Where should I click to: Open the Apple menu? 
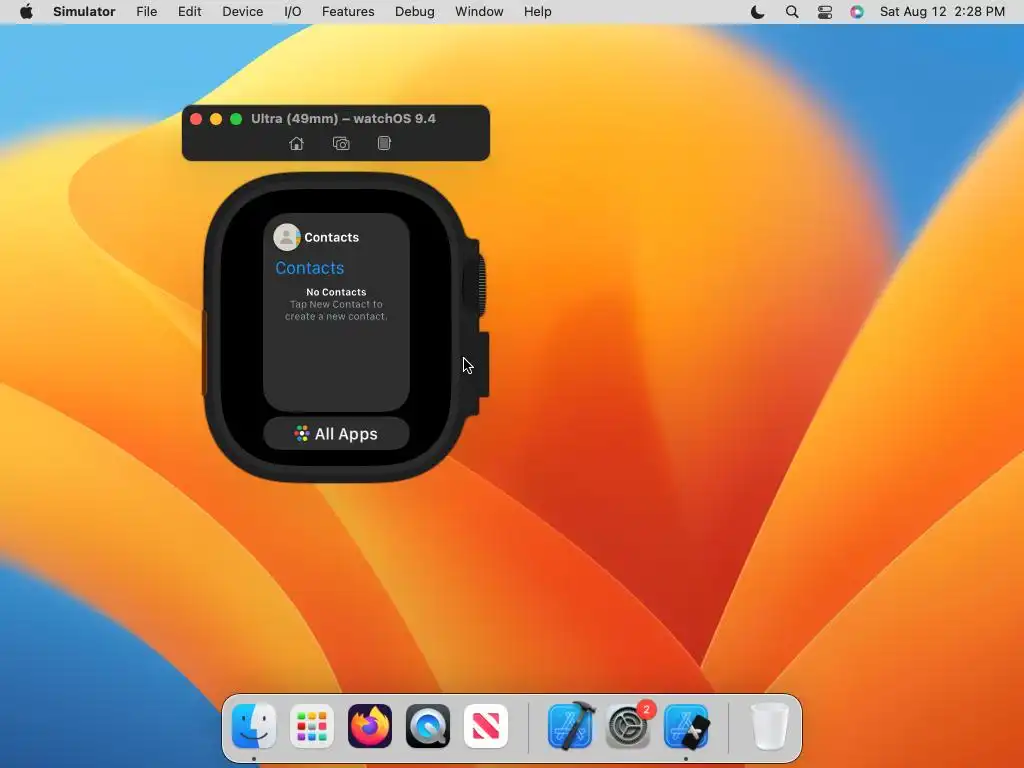26,12
